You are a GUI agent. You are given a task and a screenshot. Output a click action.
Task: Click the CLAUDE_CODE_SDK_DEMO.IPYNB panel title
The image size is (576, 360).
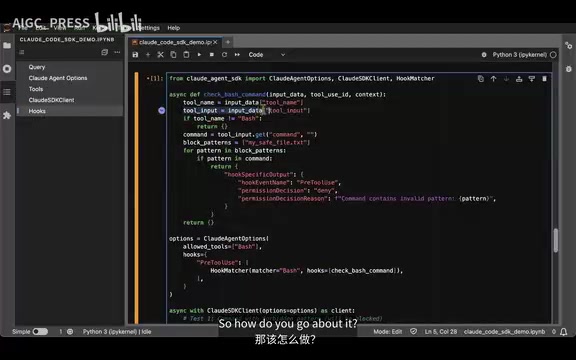tap(67, 39)
